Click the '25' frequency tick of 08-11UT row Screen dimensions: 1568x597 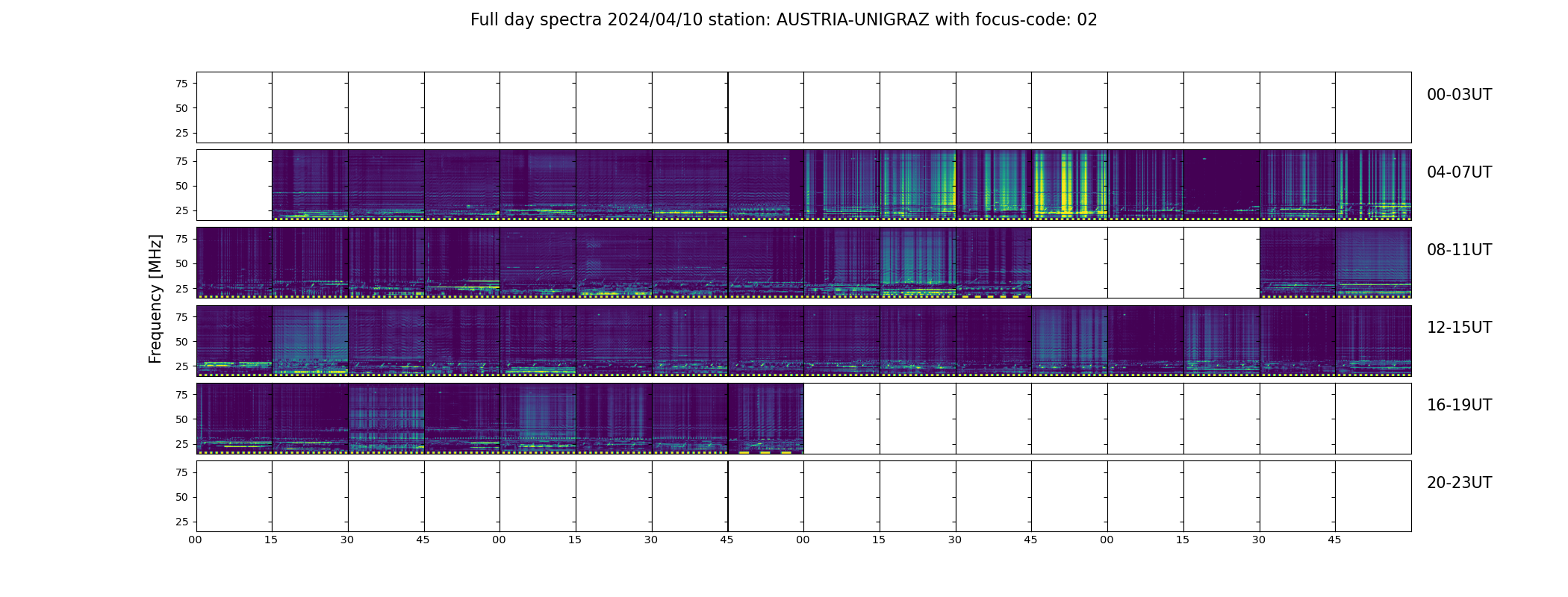click(181, 288)
